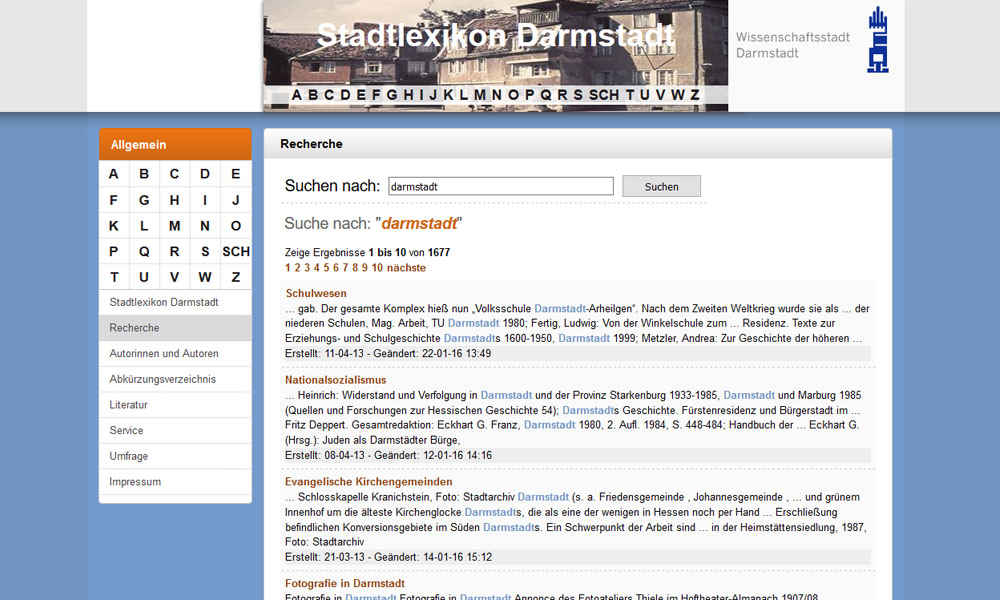Select letter SCH in sidebar grid
1000x600 pixels.
point(236,252)
